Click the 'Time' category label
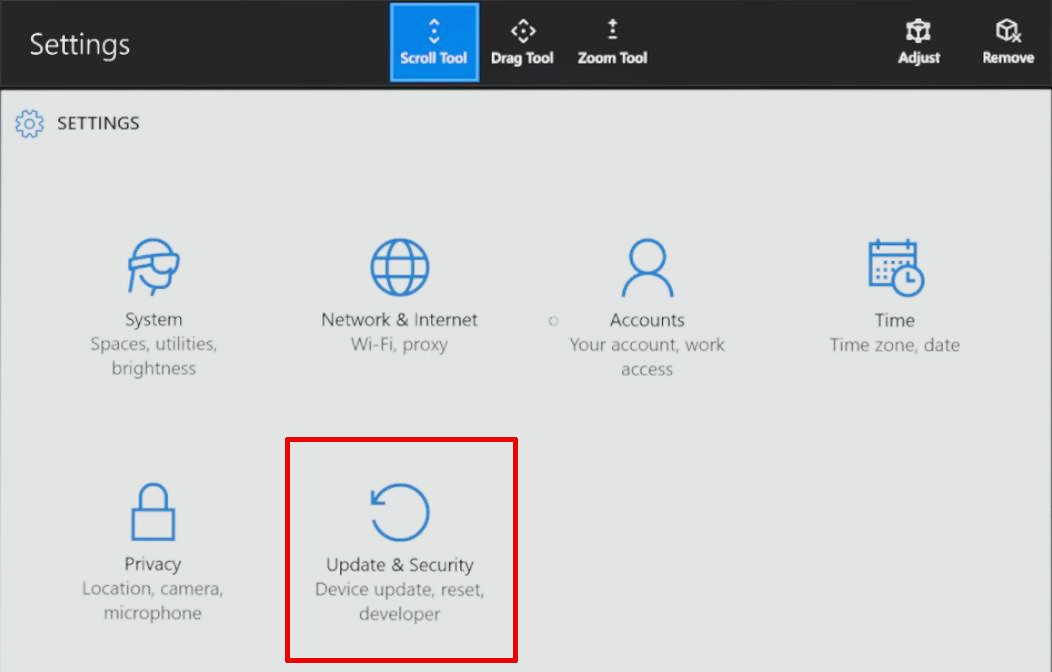Viewport: 1052px width, 672px height. (x=894, y=320)
